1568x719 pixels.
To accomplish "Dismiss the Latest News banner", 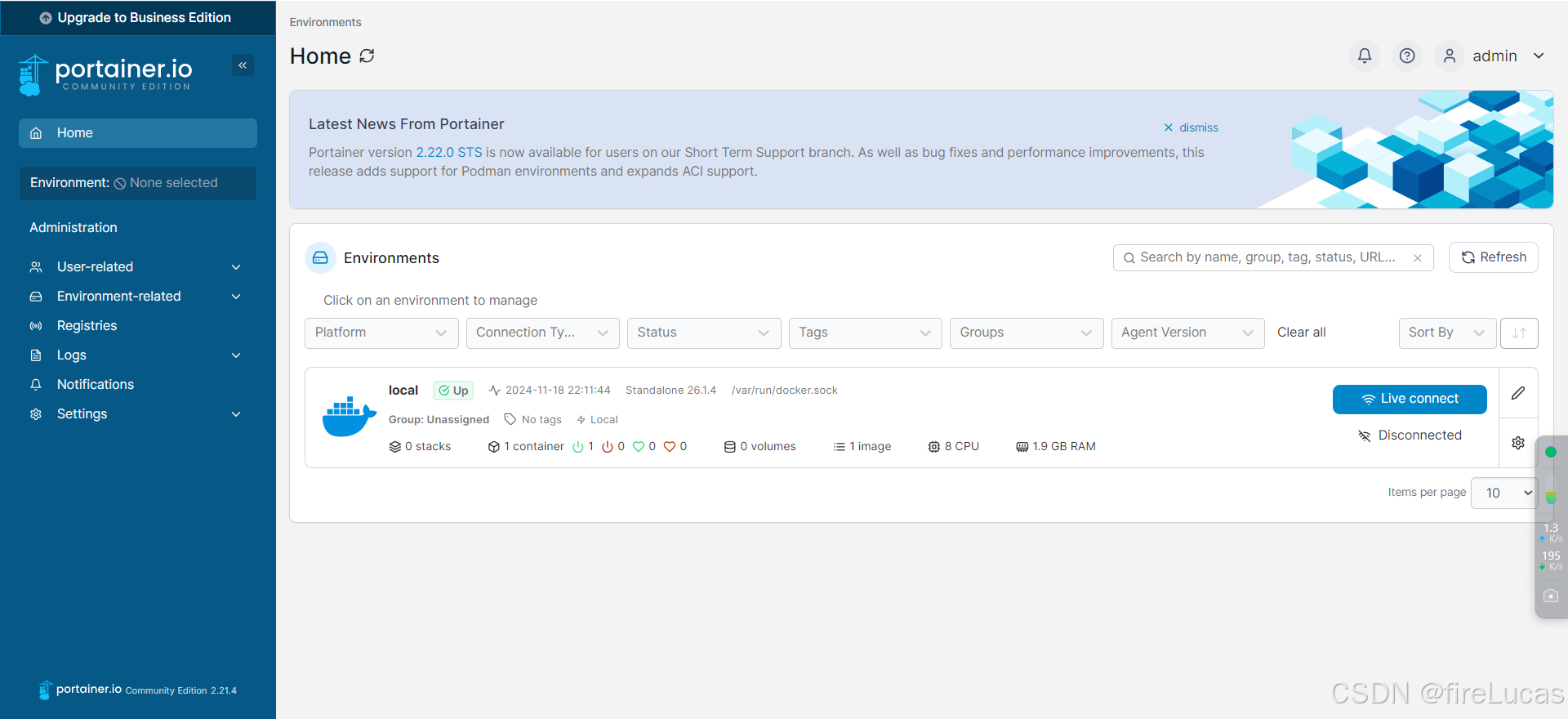I will [x=1191, y=127].
